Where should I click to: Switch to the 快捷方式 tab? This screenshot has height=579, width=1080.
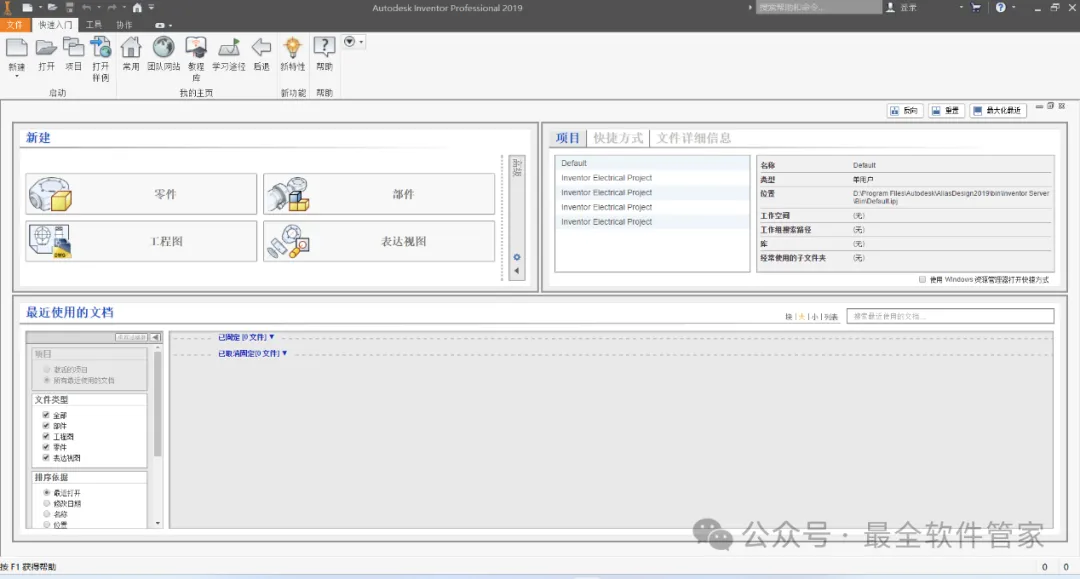(x=618, y=138)
